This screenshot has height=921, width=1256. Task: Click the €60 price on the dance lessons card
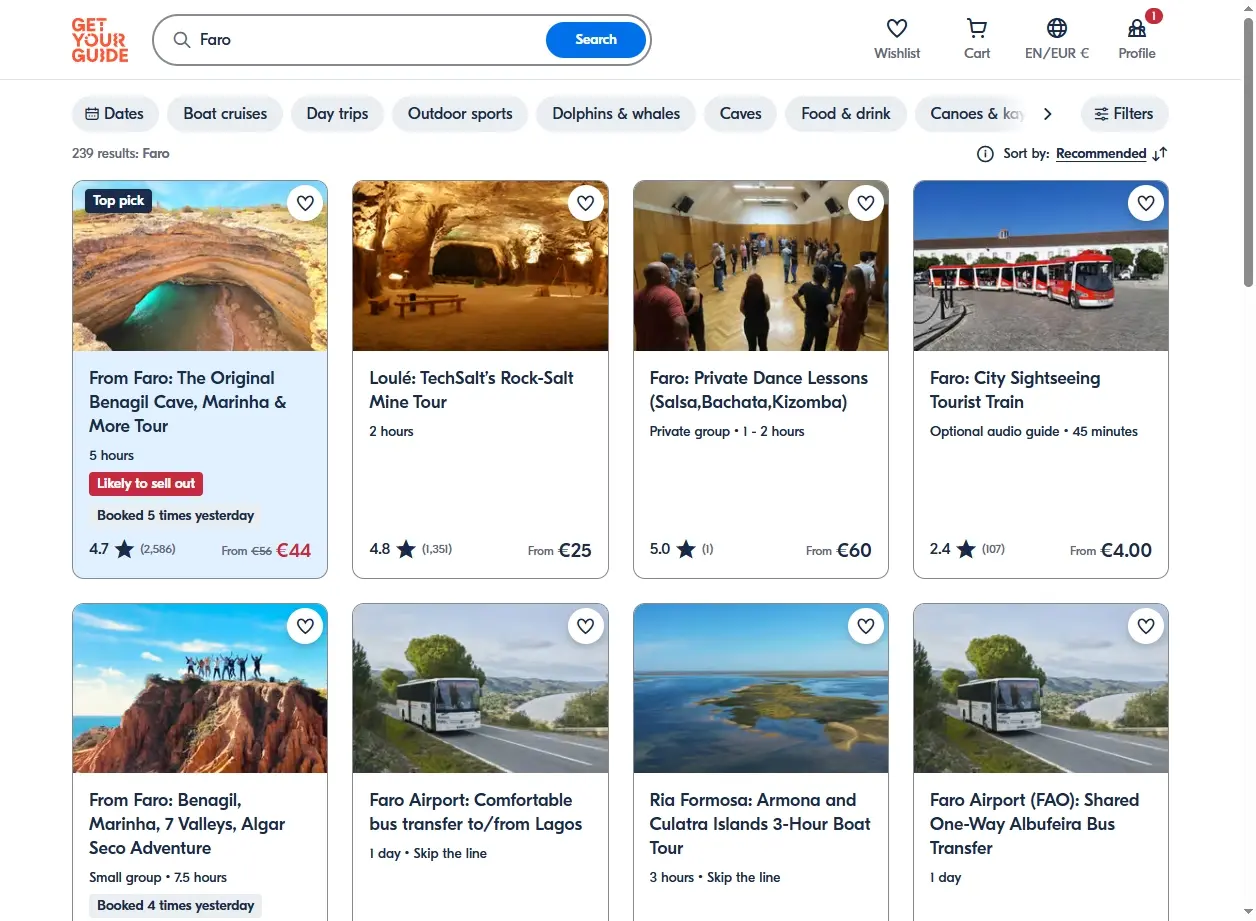854,549
